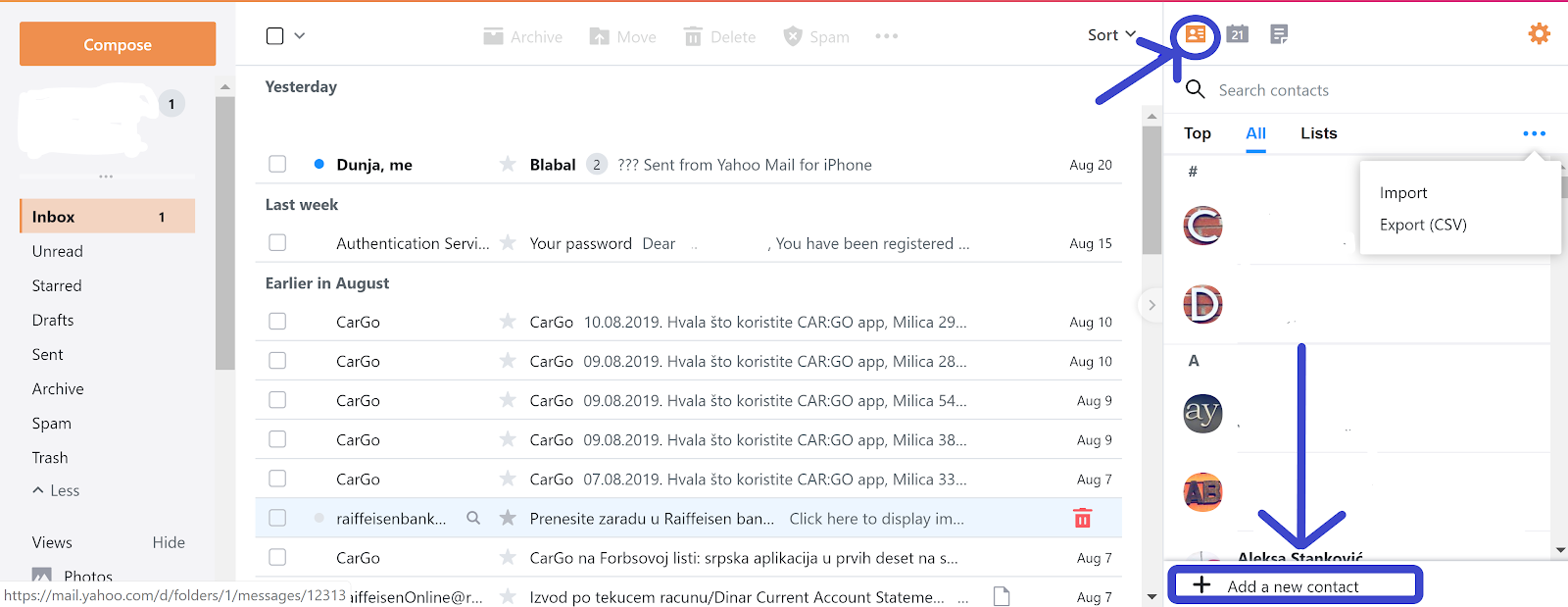Screen dimensions: 1568x607
Task: Archive the selected emails using toolbar
Action: (x=522, y=36)
